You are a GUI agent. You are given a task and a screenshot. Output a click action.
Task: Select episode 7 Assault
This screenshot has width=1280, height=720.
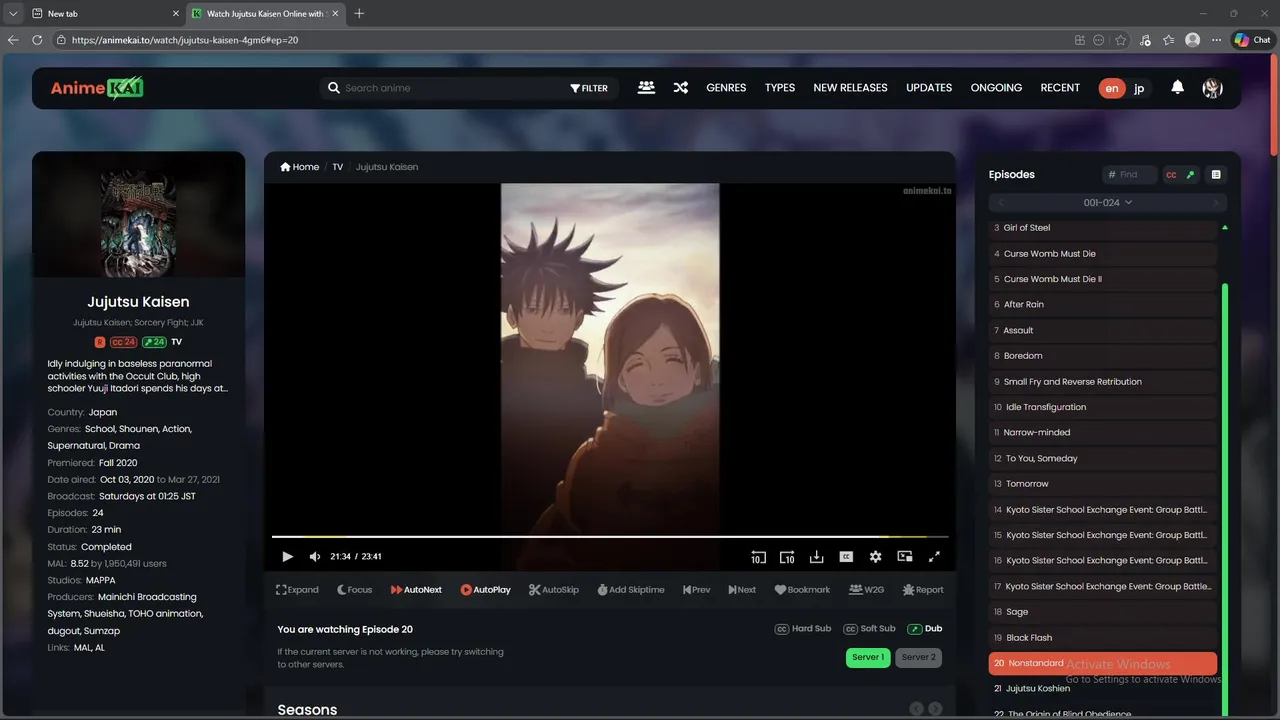[x=1103, y=330]
